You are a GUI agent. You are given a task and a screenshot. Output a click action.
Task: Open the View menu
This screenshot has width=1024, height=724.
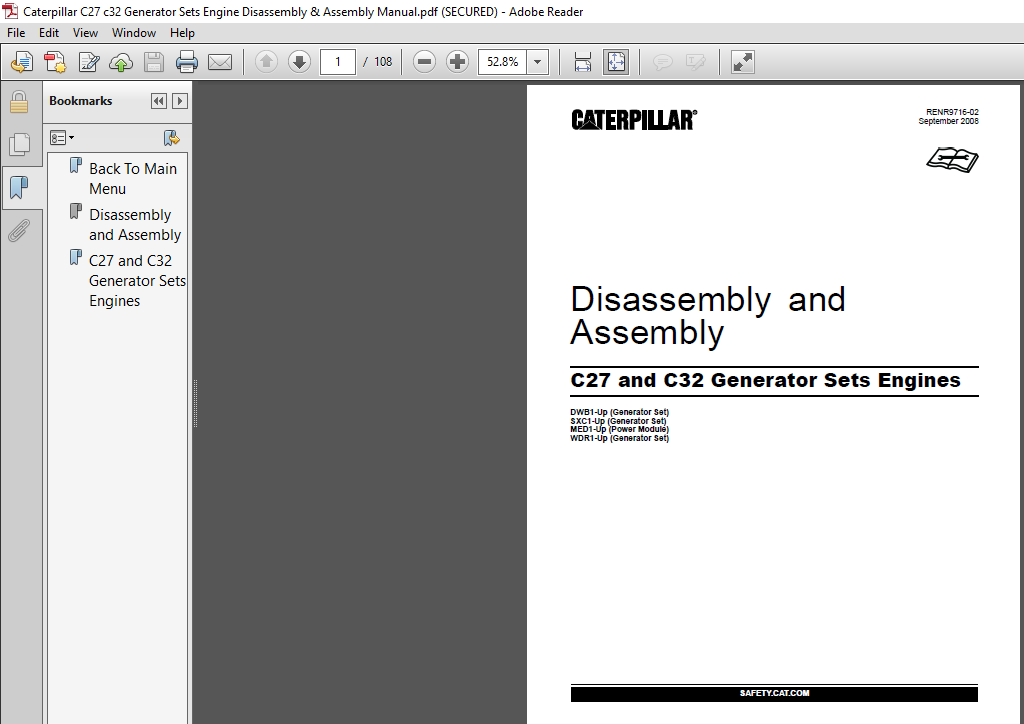85,33
